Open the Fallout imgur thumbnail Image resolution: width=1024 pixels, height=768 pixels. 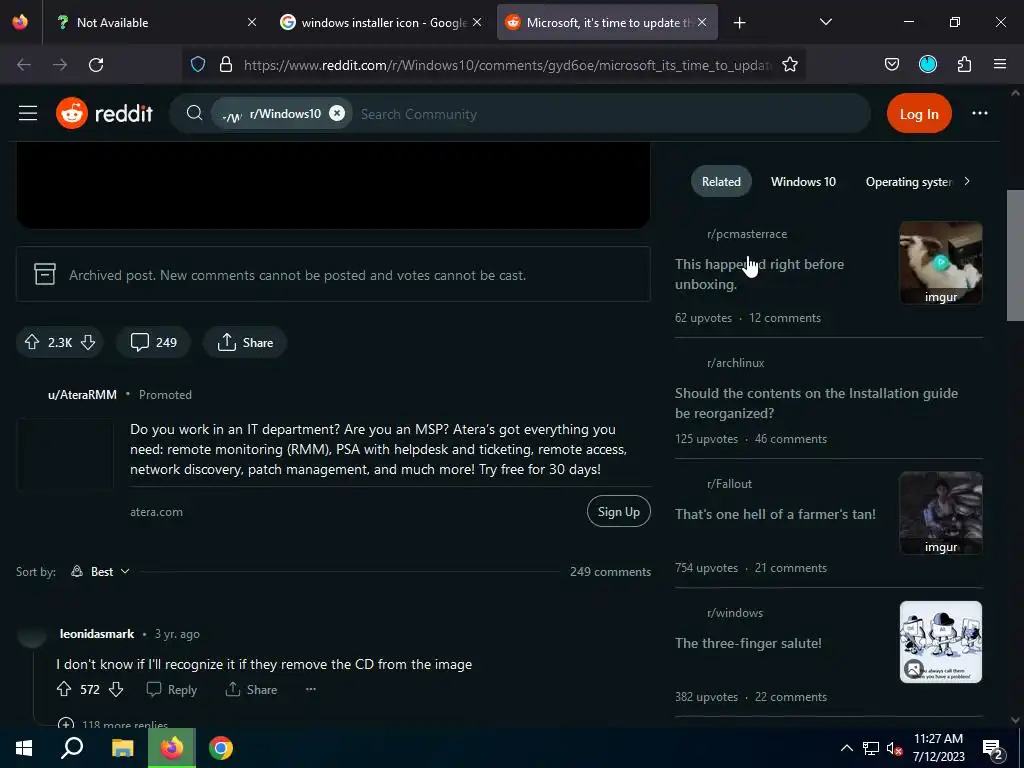[x=940, y=513]
